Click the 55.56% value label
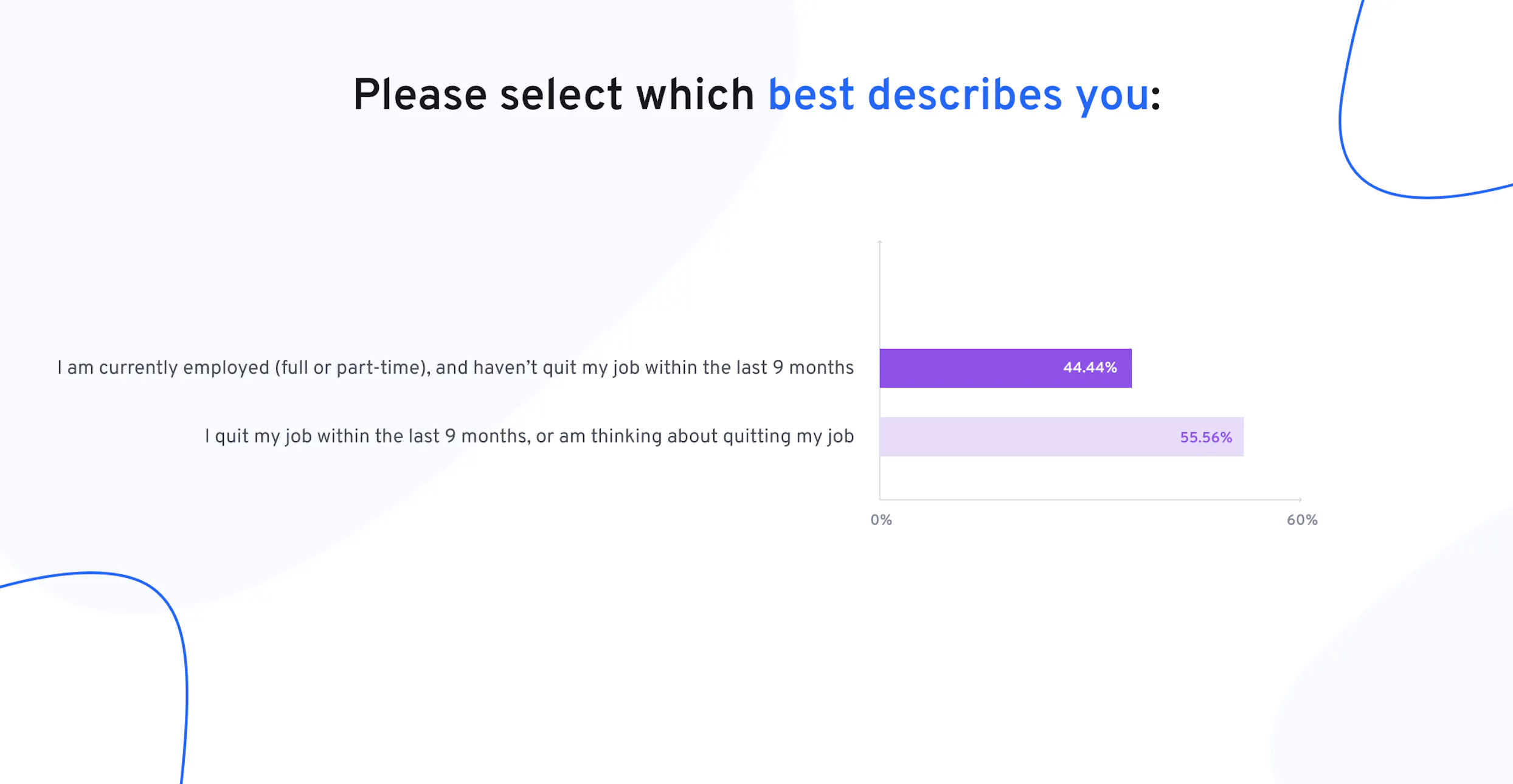The image size is (1513, 784). 1206,438
